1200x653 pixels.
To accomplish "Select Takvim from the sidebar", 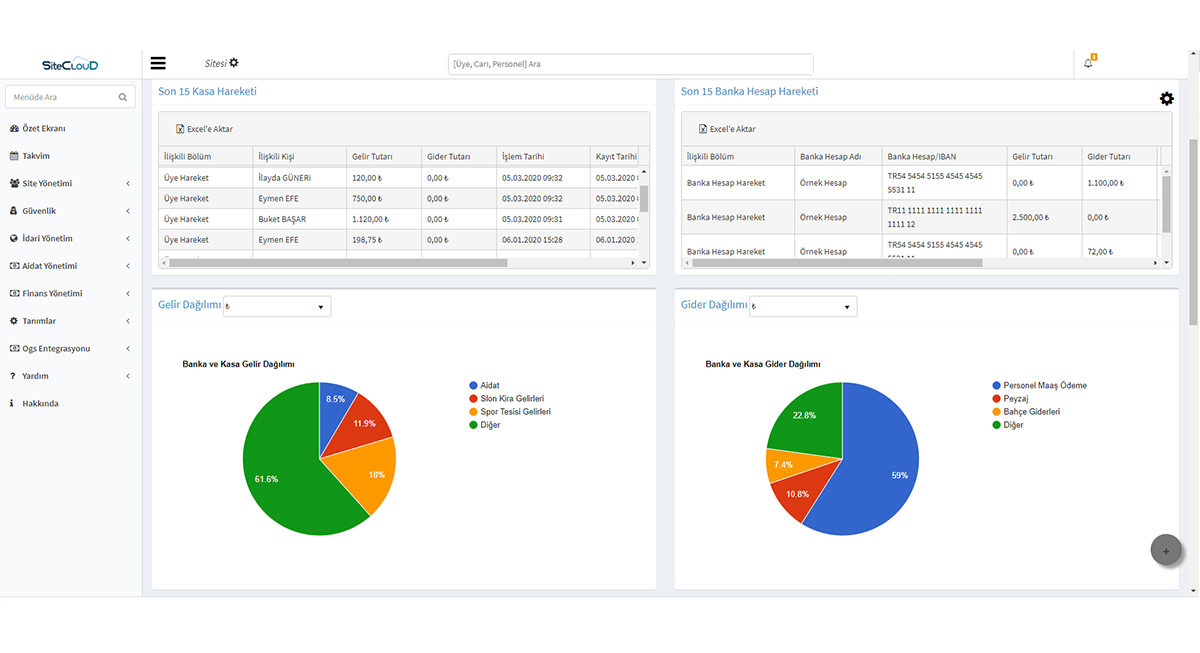I will pyautogui.click(x=36, y=156).
